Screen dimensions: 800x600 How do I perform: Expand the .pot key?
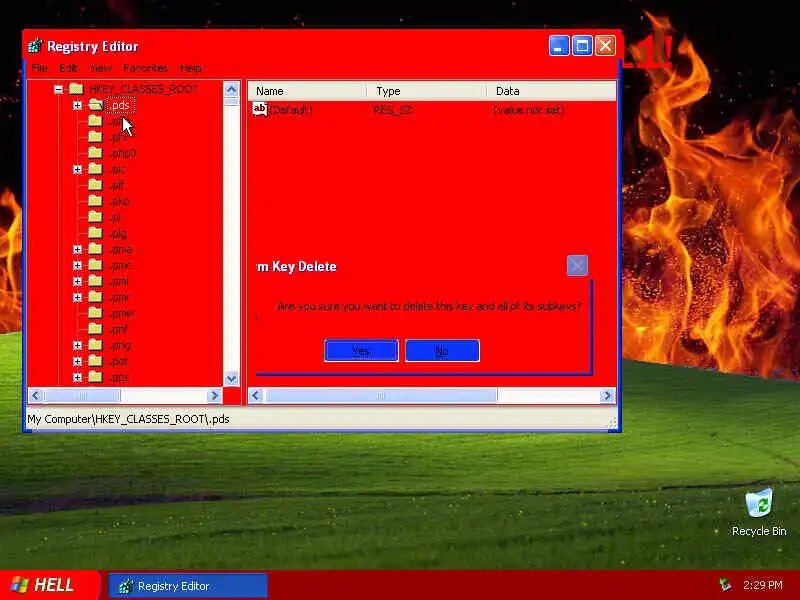coord(77,362)
